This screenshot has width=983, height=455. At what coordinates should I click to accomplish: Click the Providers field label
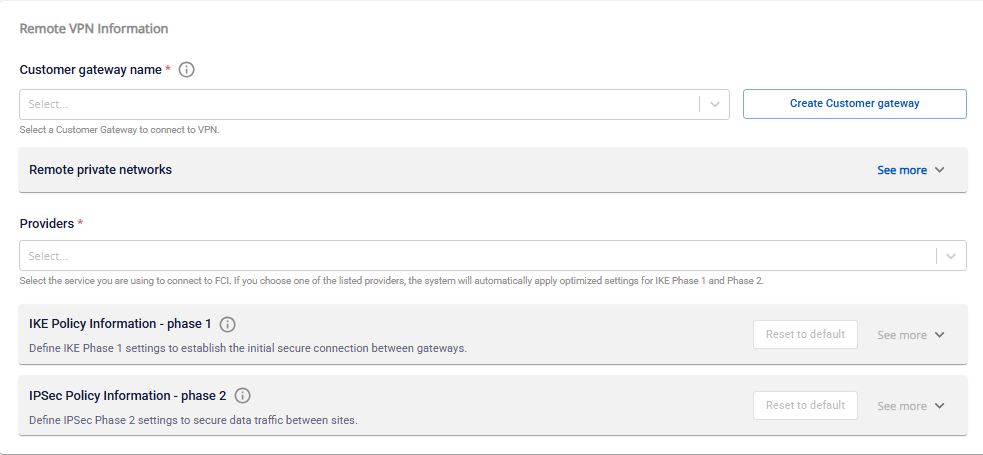pos(45,223)
